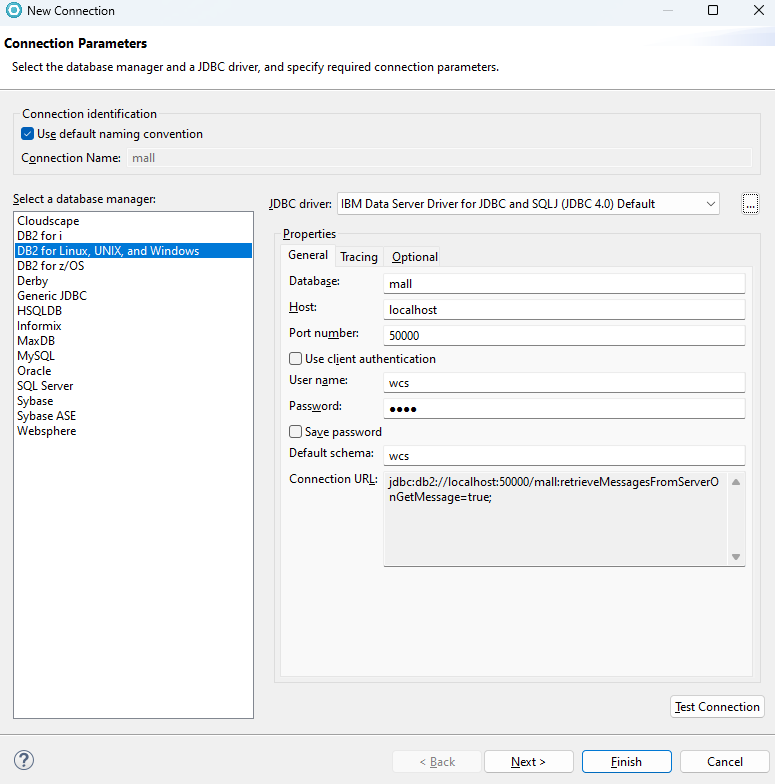Select DB2 for Linux, UNIX, and Windows

click(x=133, y=251)
